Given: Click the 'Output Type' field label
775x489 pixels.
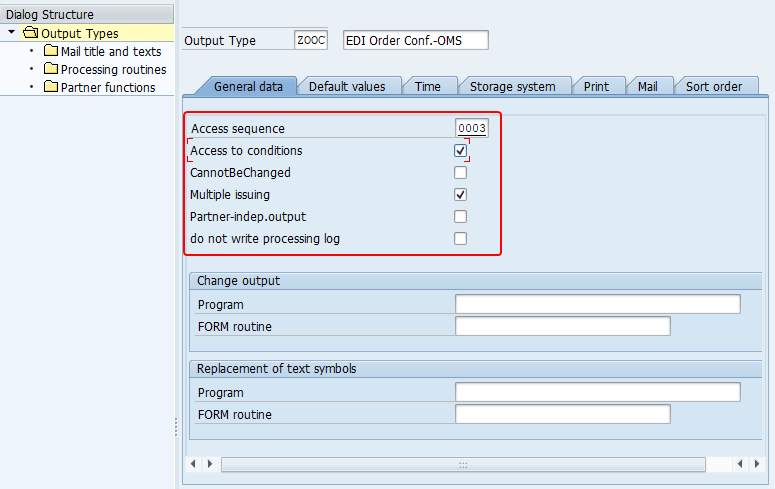Looking at the screenshot, I should [x=220, y=41].
